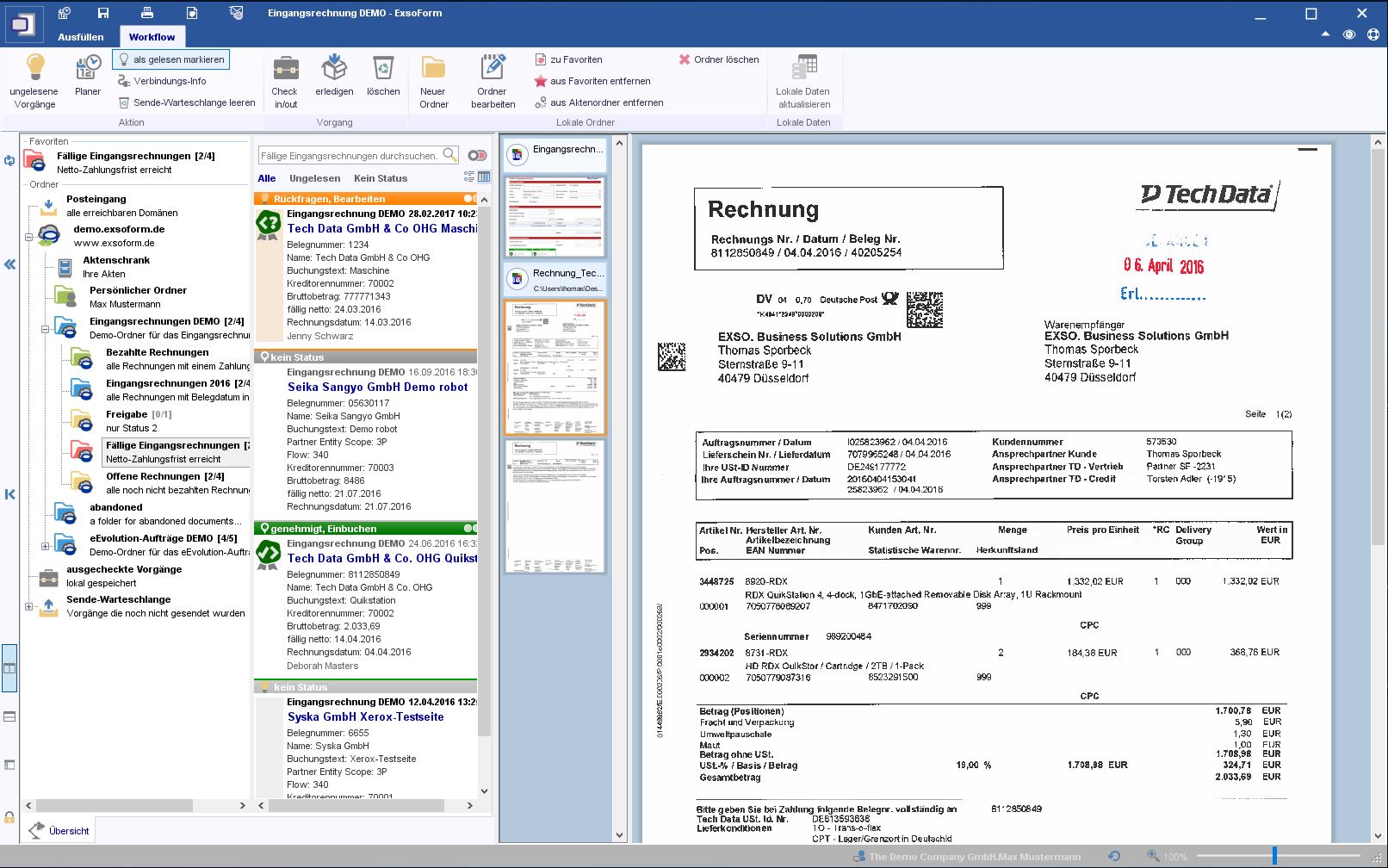Click Ordner bearbeiten notepad icon
Image resolution: width=1388 pixels, height=868 pixels.
(493, 67)
